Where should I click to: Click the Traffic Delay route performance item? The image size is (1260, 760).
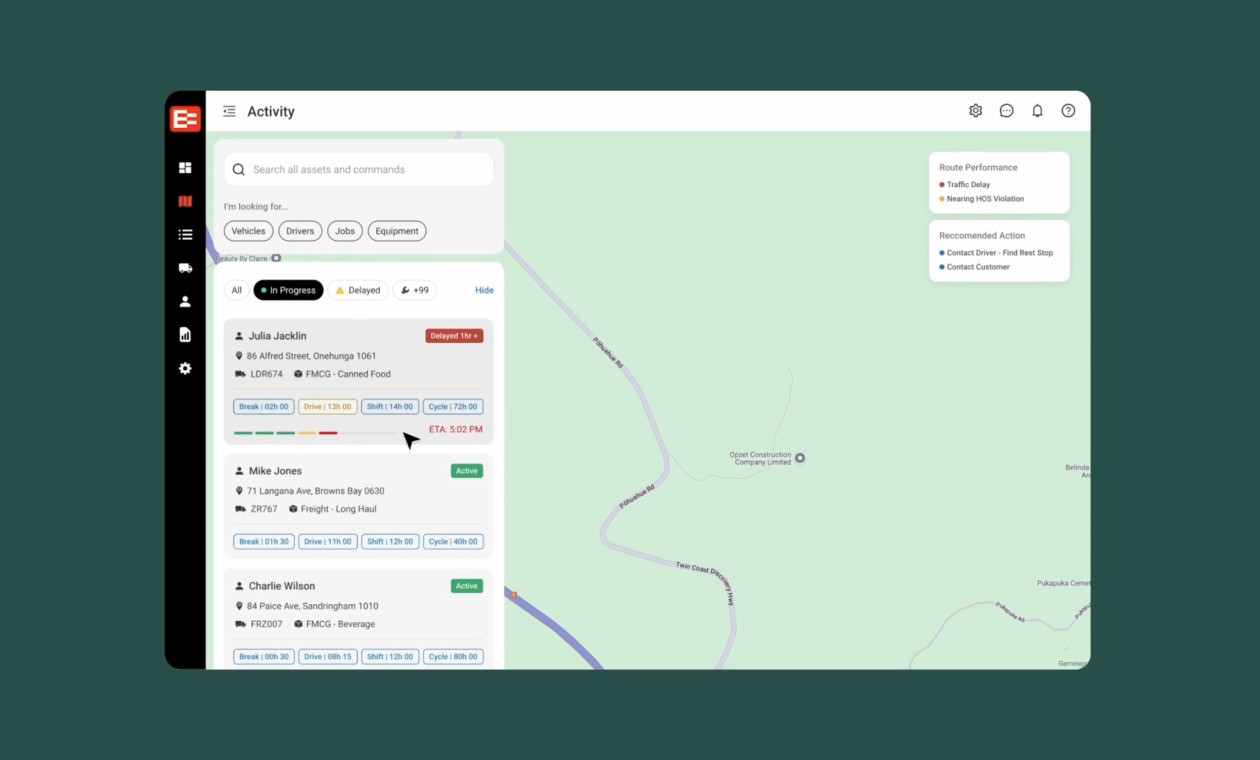(968, 185)
